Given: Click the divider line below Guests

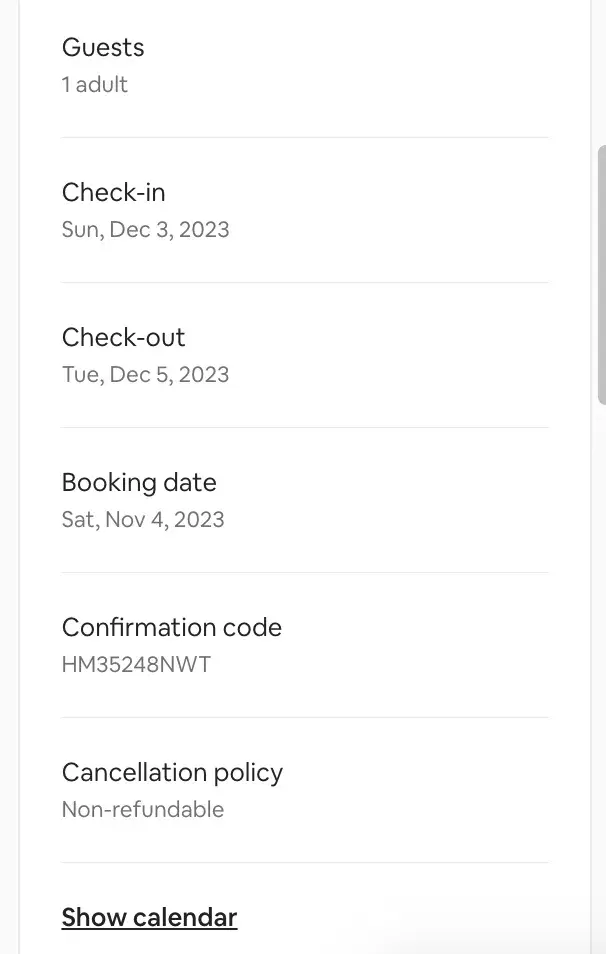Looking at the screenshot, I should [x=305, y=137].
